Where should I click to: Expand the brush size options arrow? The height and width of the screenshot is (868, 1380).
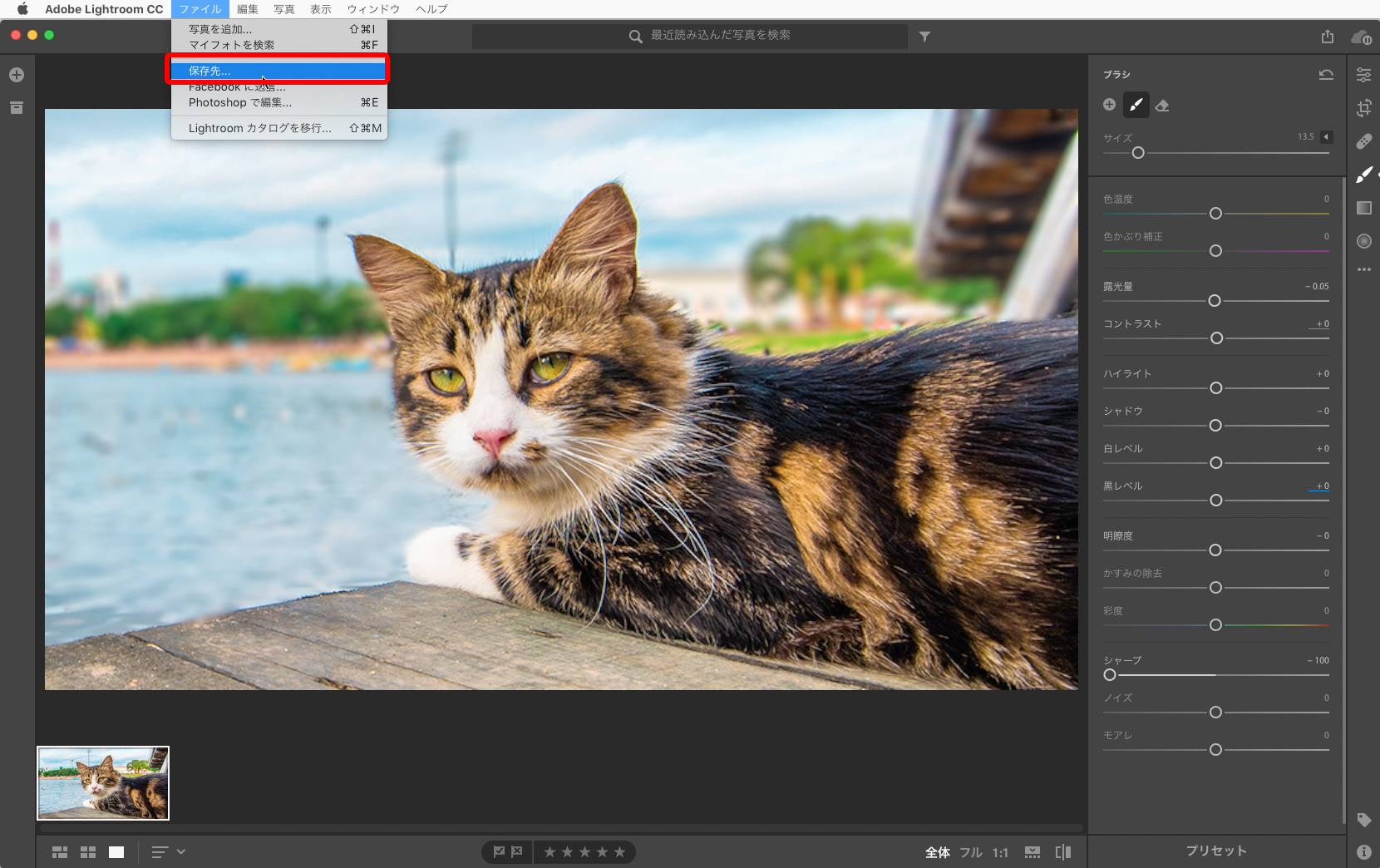[1327, 137]
